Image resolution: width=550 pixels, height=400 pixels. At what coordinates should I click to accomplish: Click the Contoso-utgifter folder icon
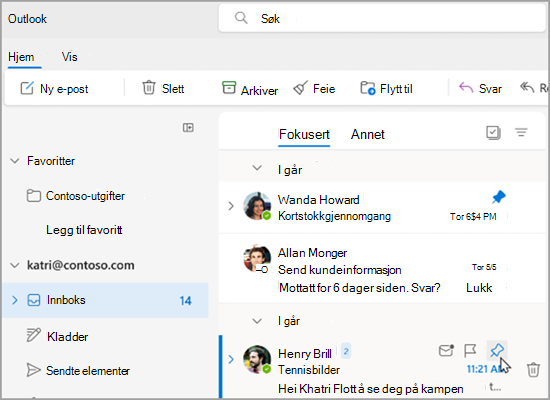tap(34, 196)
